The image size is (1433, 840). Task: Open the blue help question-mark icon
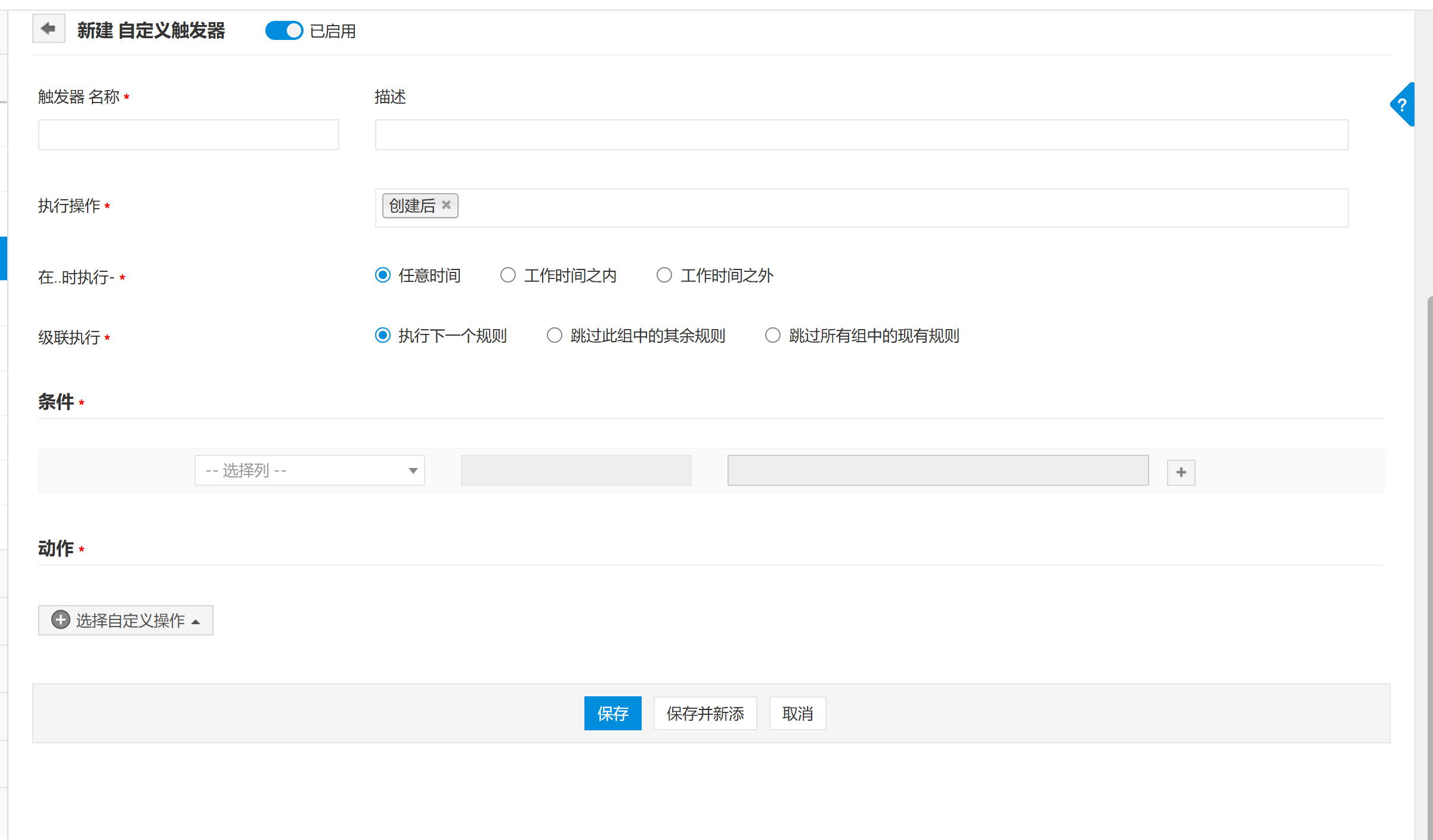tap(1402, 105)
